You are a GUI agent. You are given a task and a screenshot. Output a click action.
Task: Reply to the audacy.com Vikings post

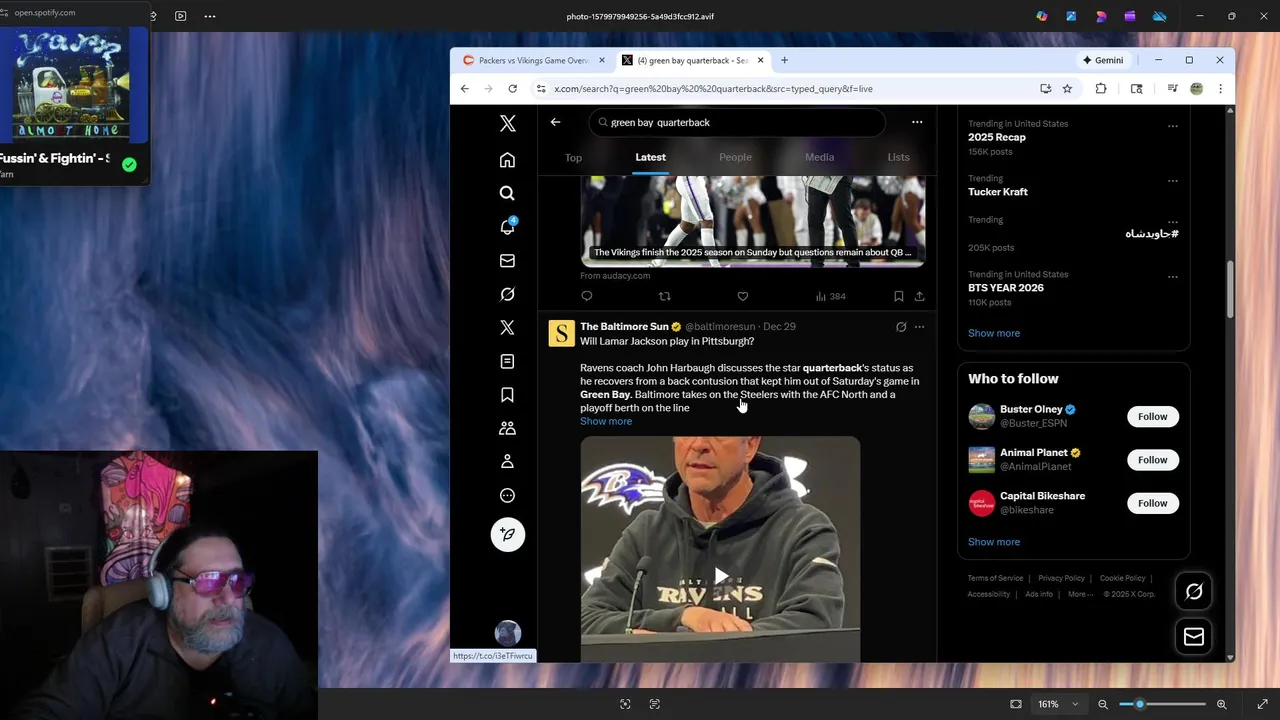[x=587, y=296]
